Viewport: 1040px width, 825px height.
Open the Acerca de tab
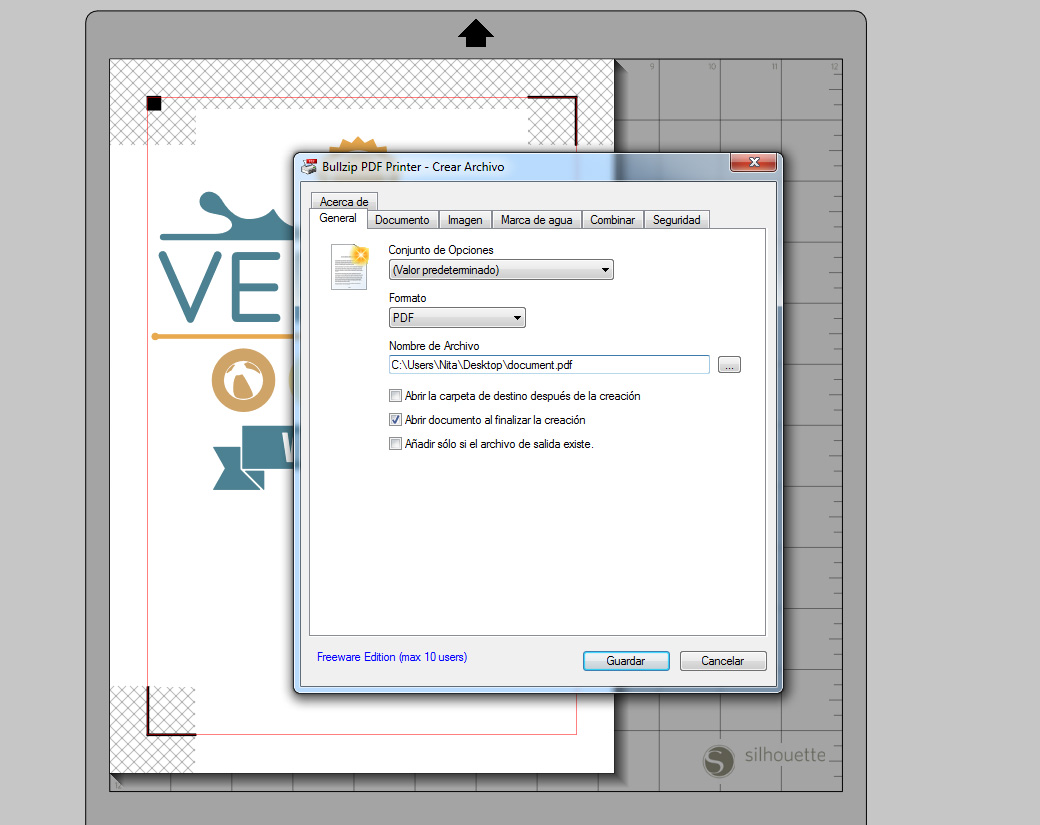click(344, 201)
